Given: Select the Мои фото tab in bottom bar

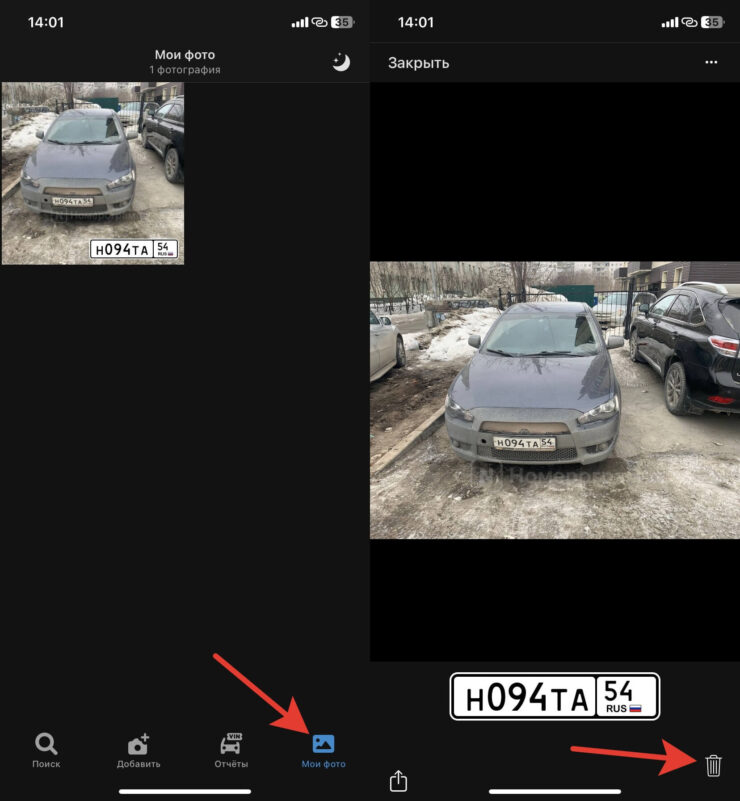Looking at the screenshot, I should point(323,750).
